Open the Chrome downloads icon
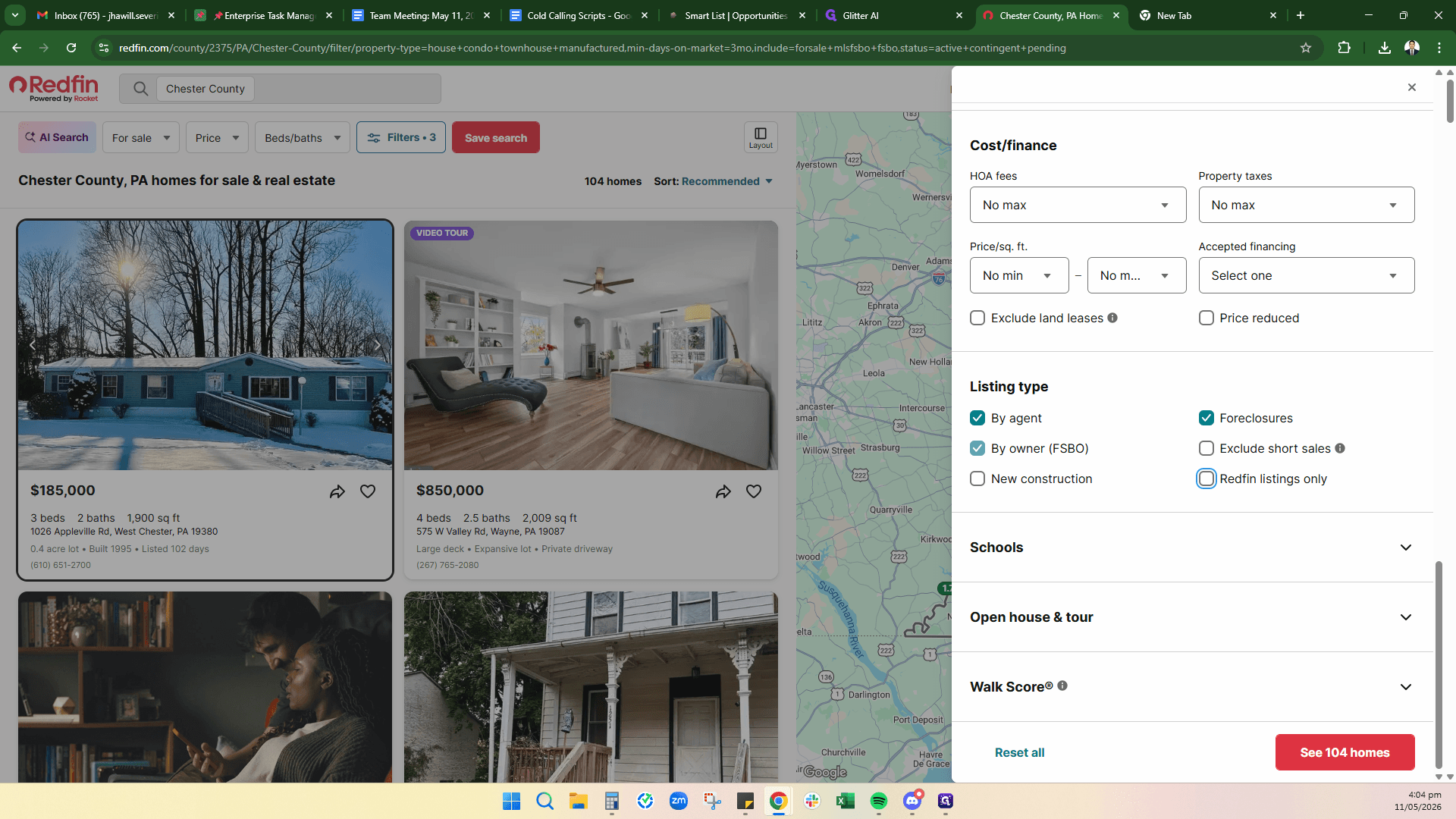 (1384, 48)
